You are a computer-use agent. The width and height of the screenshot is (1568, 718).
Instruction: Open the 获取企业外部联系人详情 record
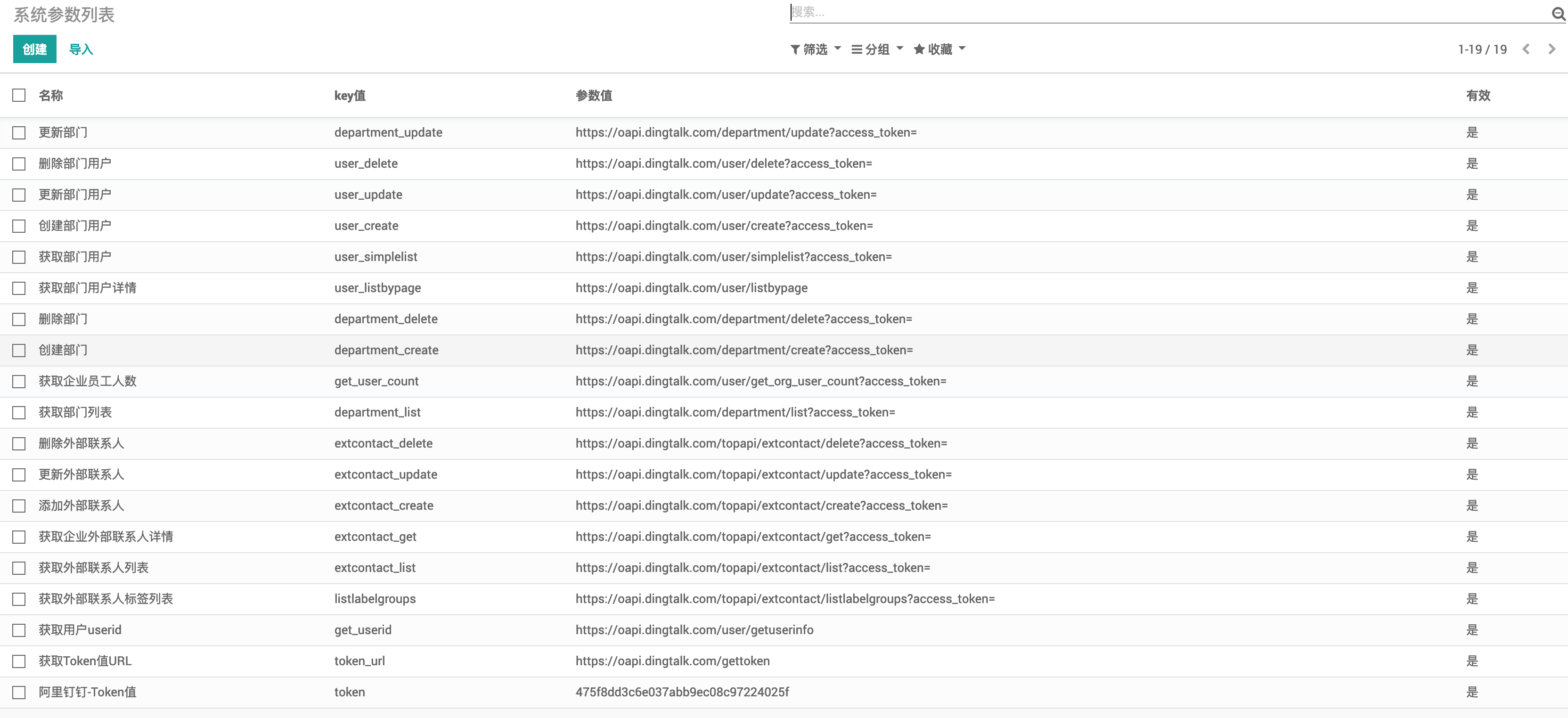106,537
